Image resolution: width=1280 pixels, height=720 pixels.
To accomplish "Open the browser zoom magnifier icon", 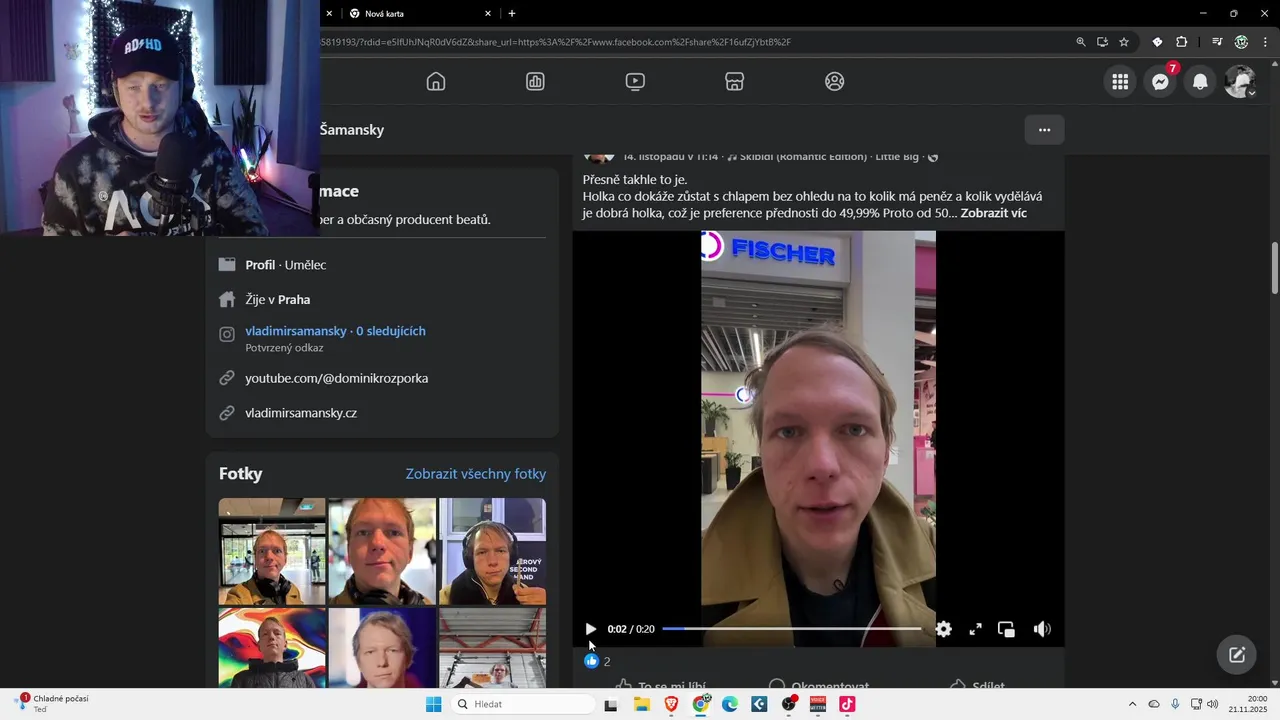I will click(1081, 42).
